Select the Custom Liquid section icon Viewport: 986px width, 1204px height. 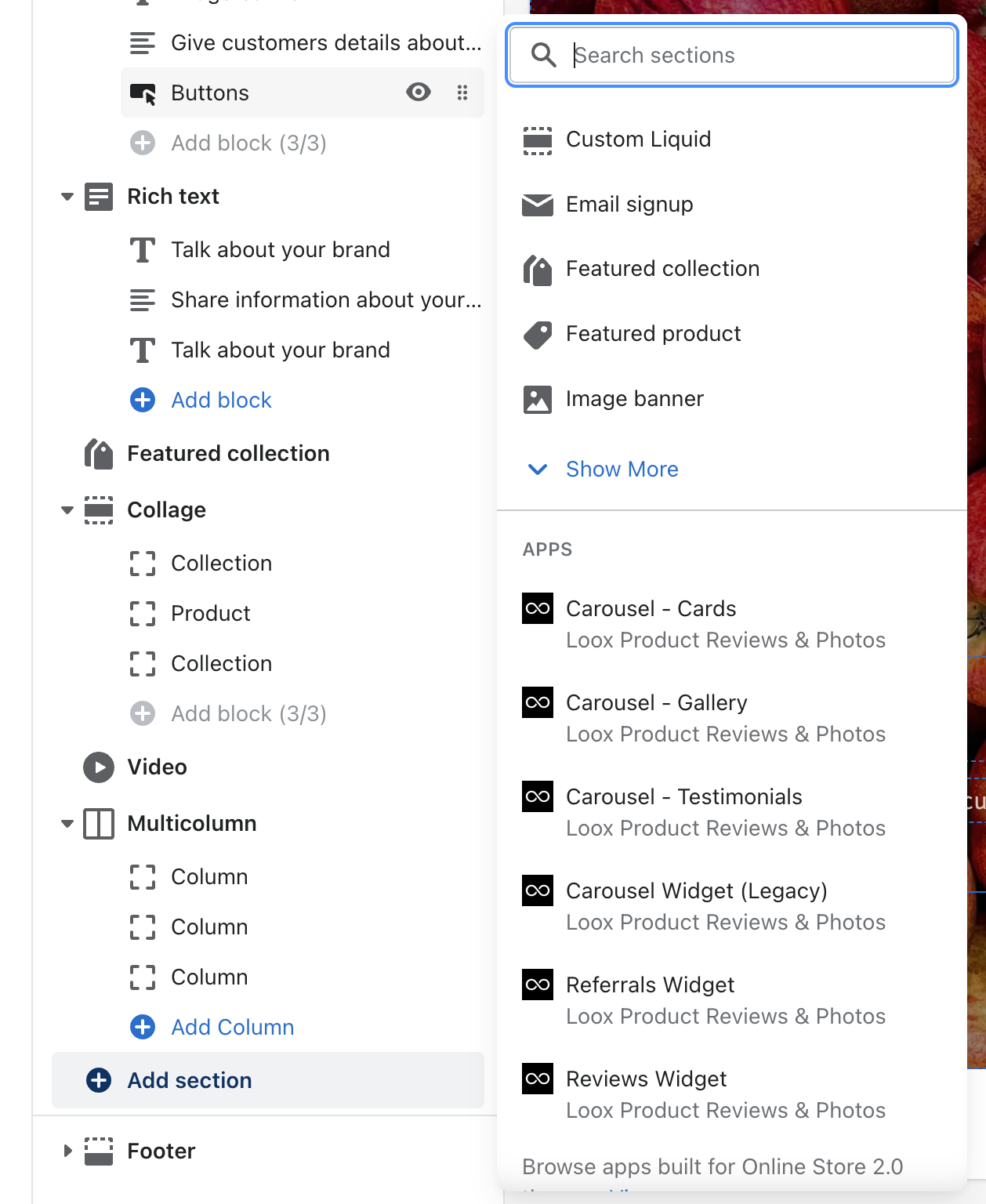(x=538, y=140)
